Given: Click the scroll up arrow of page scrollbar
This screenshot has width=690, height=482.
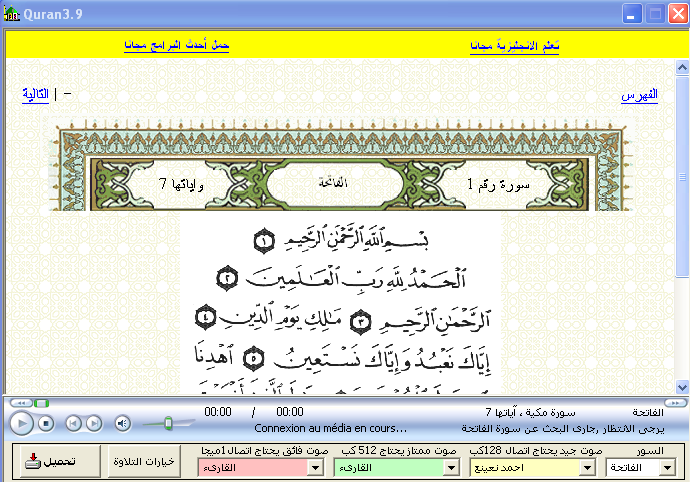Looking at the screenshot, I should pos(682,67).
